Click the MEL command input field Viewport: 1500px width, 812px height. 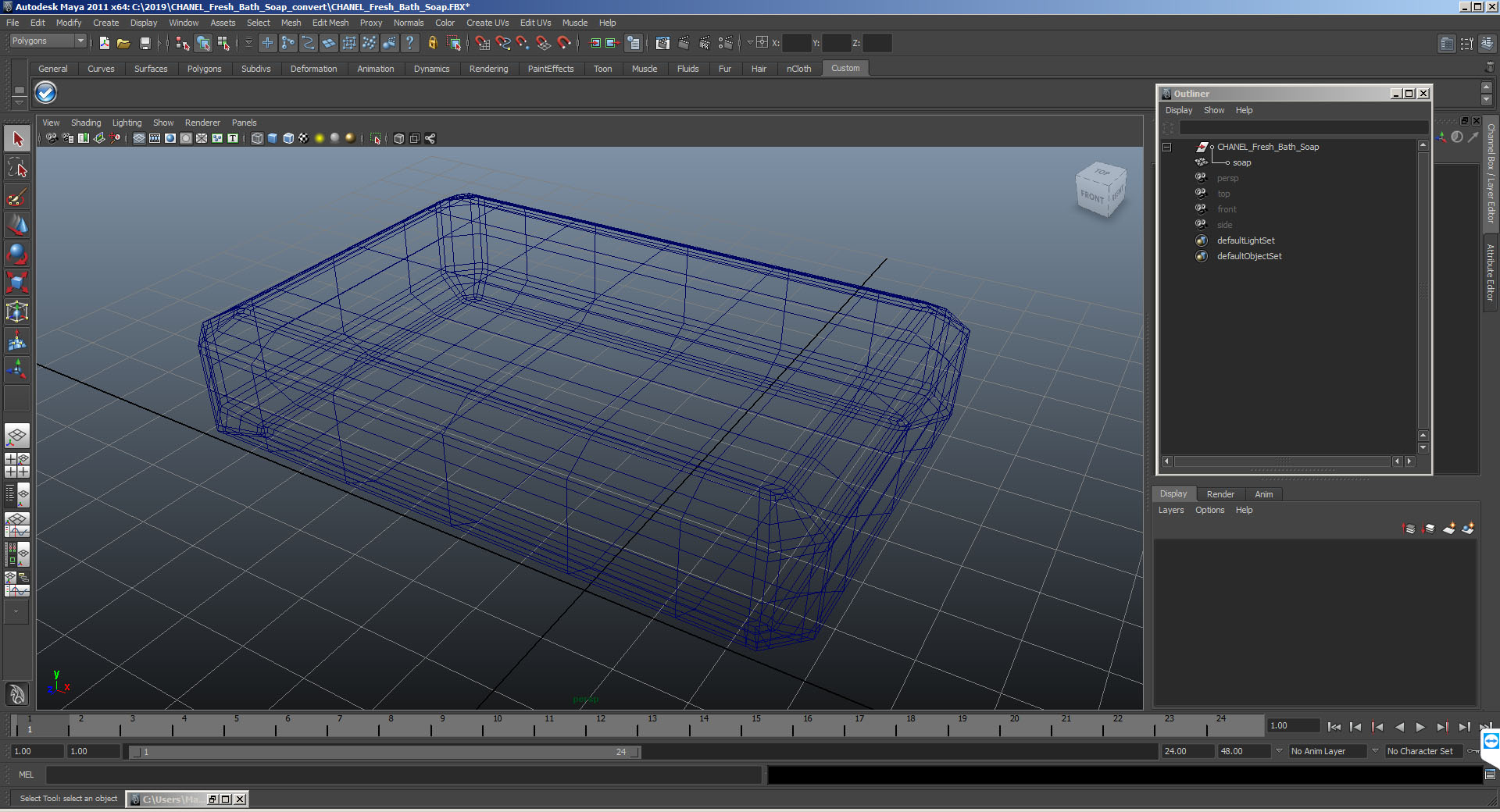(403, 775)
